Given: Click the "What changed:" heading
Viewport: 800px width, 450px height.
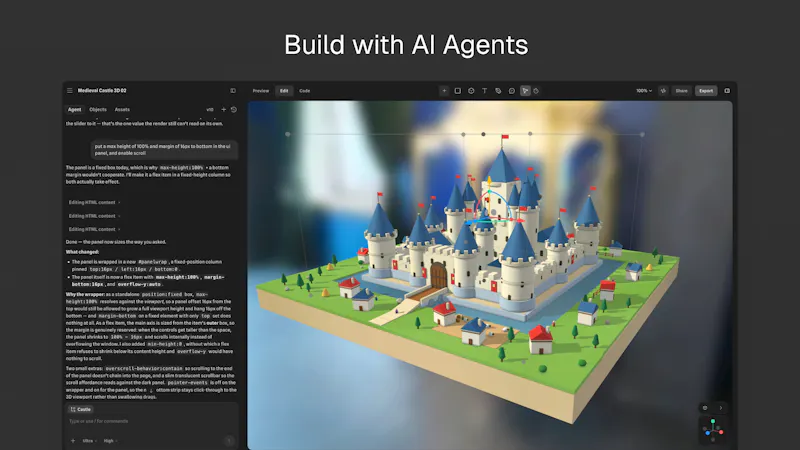Looking at the screenshot, I should click(x=82, y=252).
